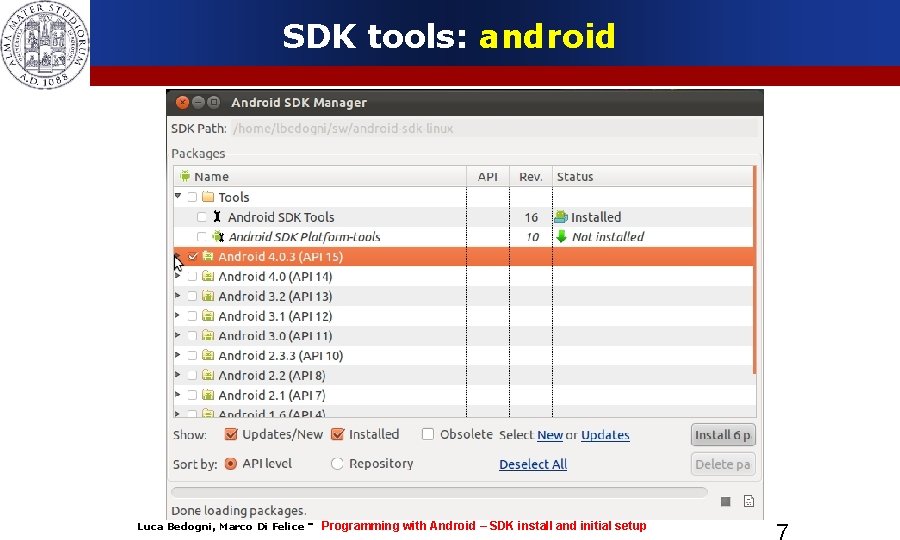
Task: Tick the Android SDK Platform-tools checkbox
Action: 201,236
